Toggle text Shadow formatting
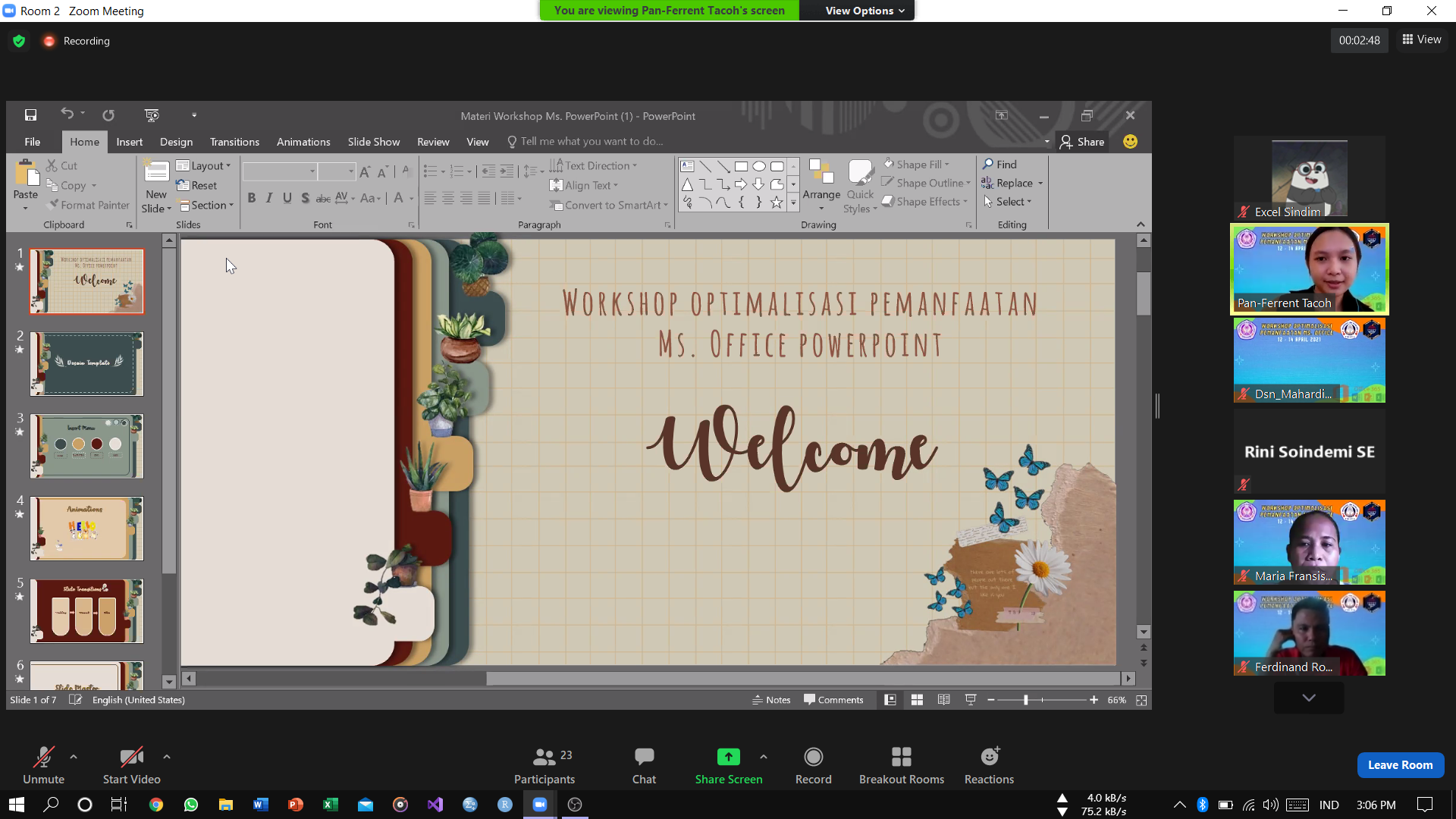 (x=305, y=198)
